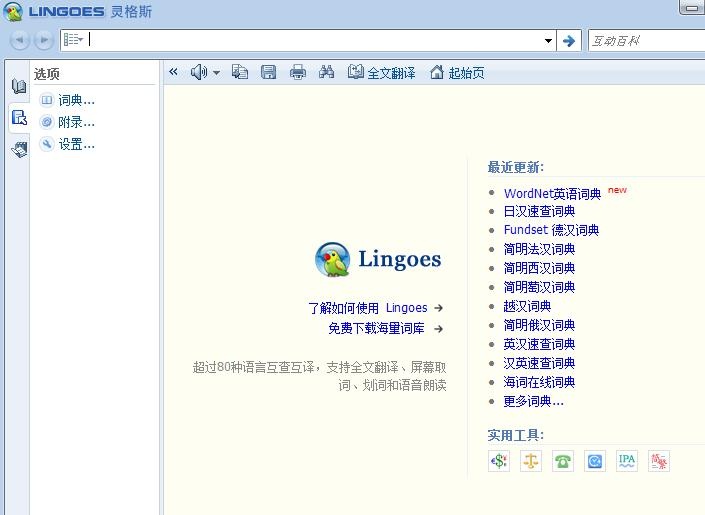Select the options sidebar tab icon
Screen dimensions: 705x515
pyautogui.click(x=19, y=118)
